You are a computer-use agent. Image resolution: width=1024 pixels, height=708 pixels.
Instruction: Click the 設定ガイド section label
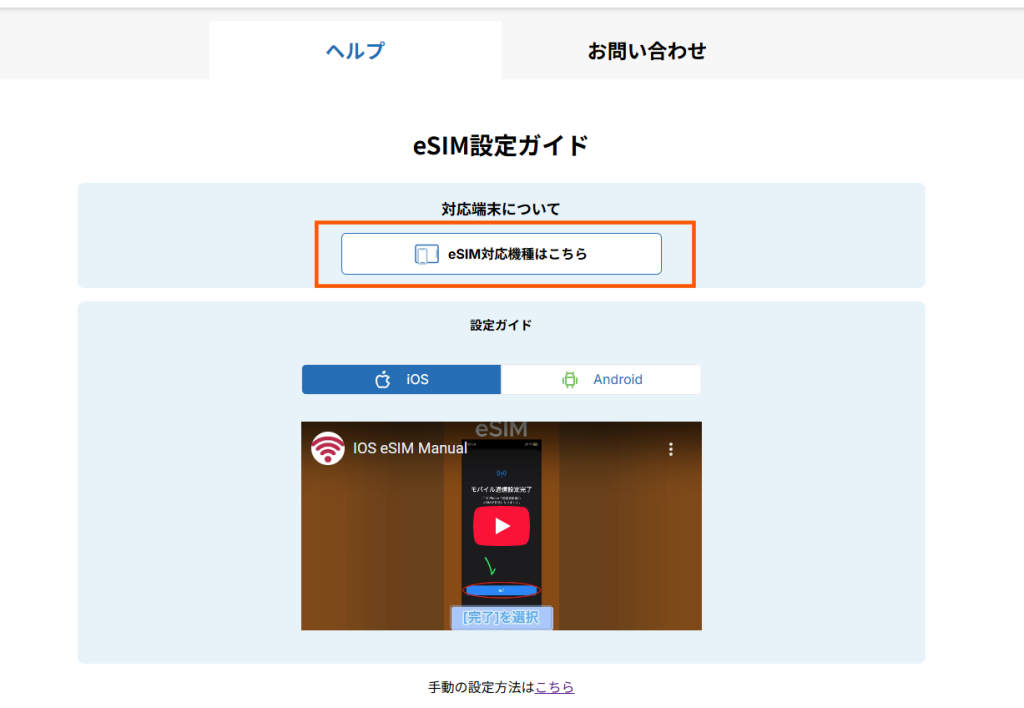(x=501, y=325)
